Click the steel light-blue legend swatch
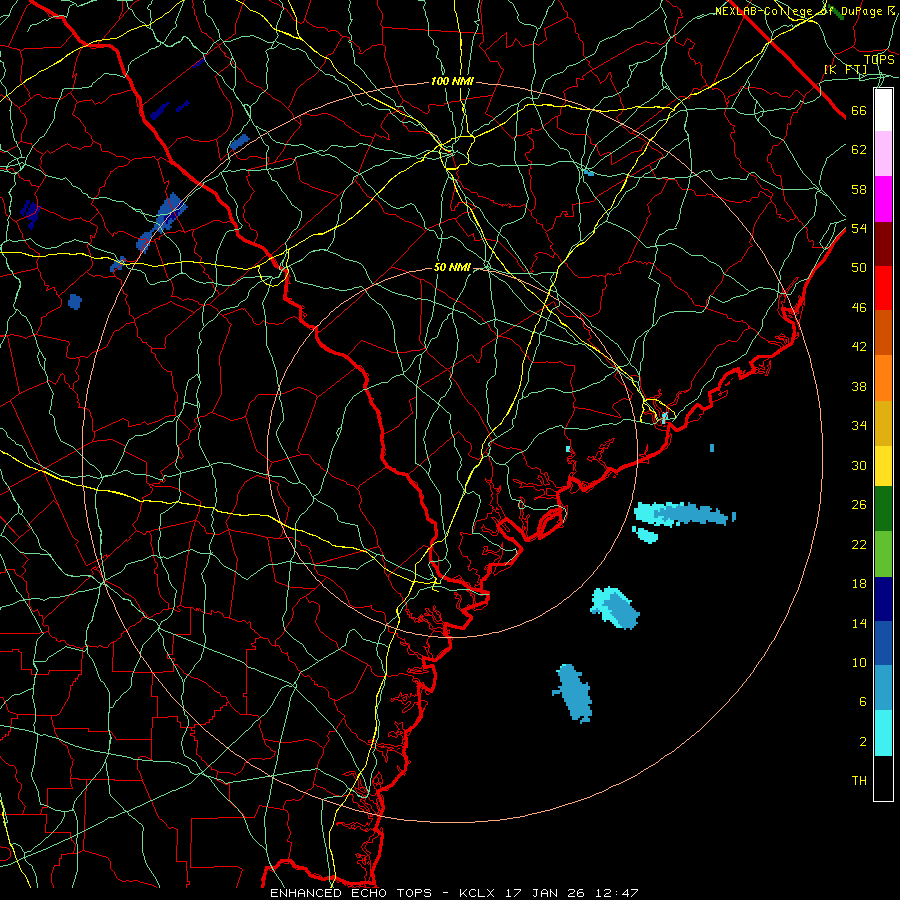 click(x=883, y=687)
